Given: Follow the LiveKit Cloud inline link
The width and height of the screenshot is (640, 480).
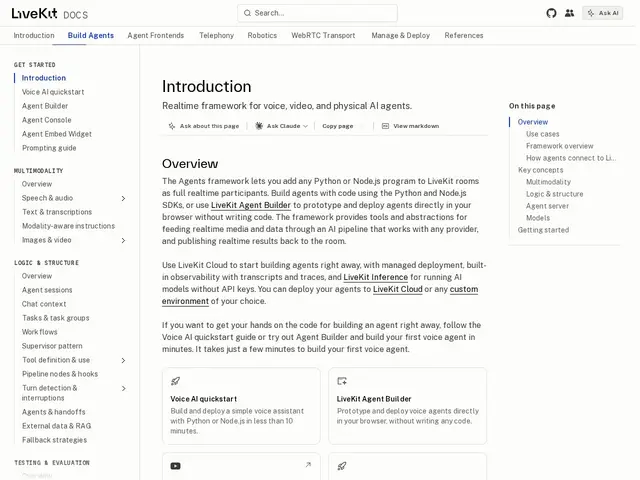Looking at the screenshot, I should click(x=398, y=289).
